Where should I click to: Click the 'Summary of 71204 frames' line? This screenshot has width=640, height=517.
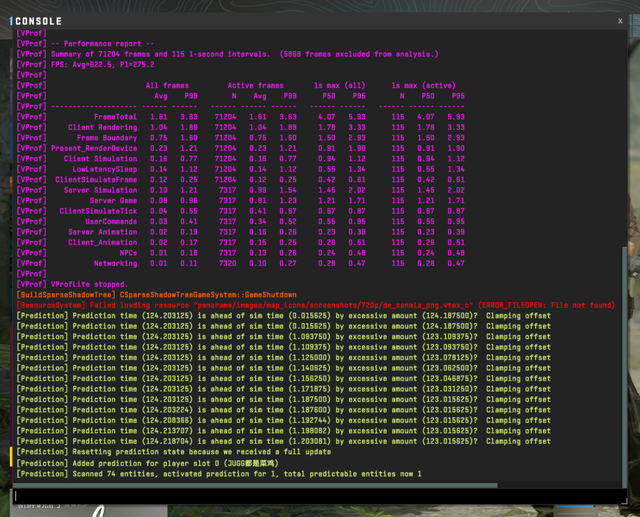click(227, 54)
